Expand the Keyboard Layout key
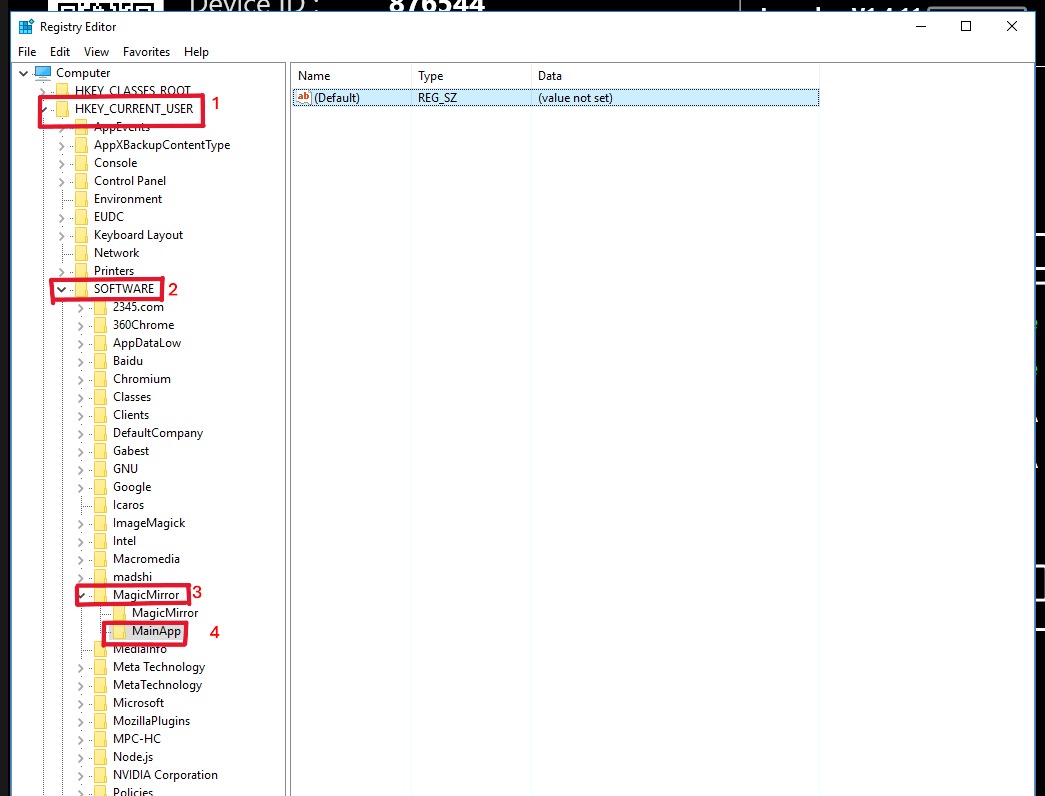 (62, 235)
